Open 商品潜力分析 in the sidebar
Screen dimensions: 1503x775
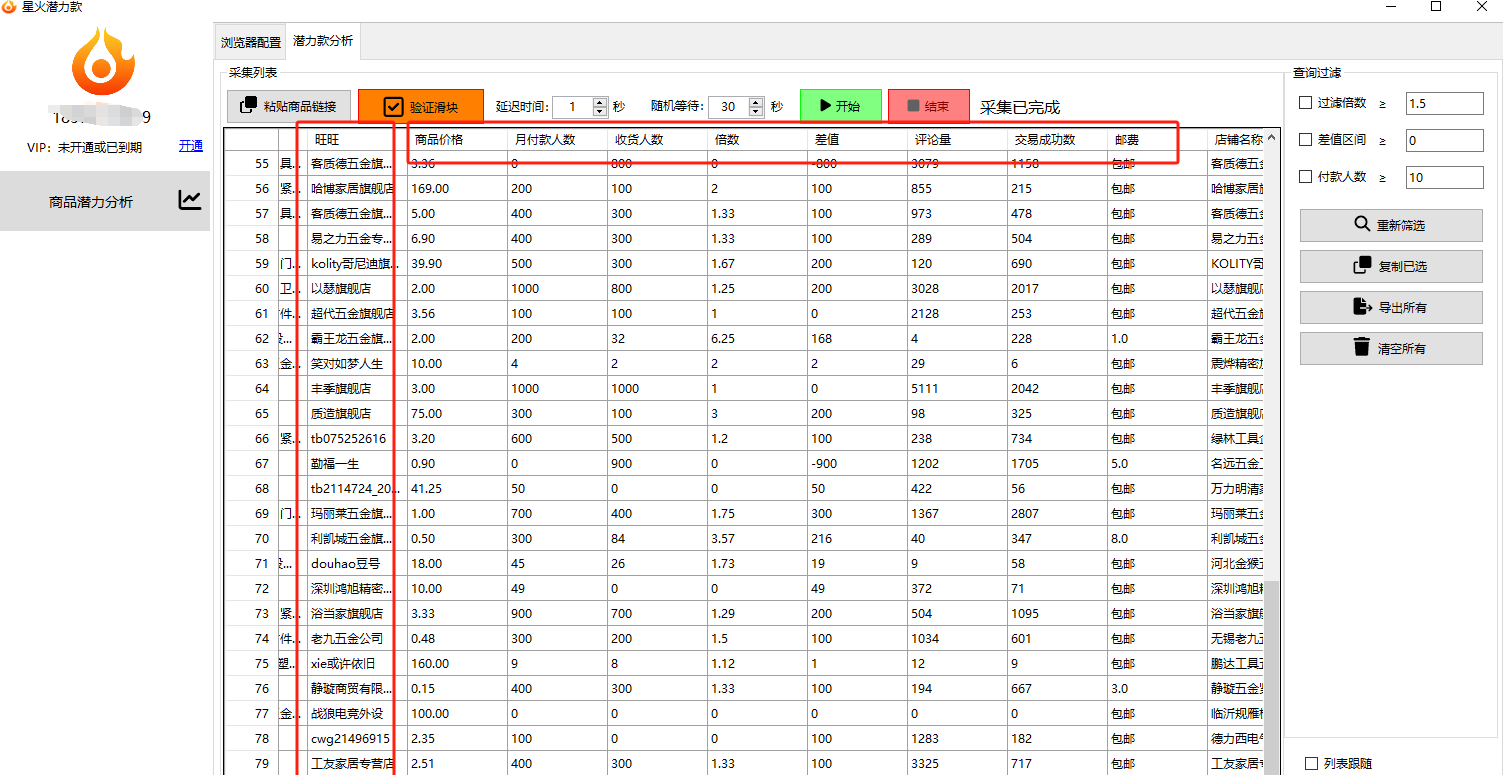coord(105,201)
